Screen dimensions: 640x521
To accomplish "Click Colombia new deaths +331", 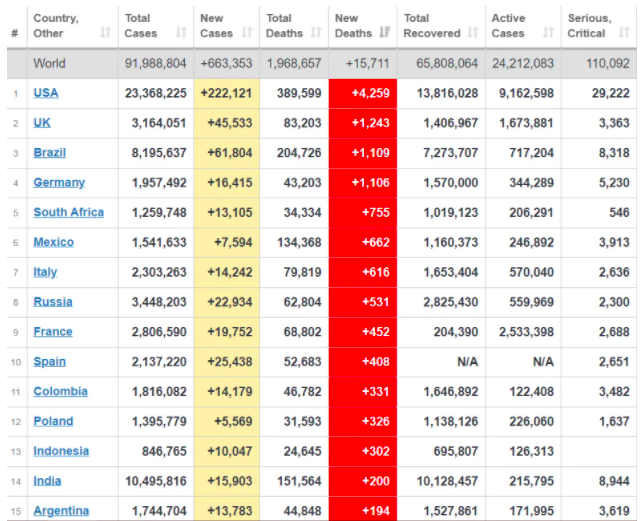I will [376, 392].
